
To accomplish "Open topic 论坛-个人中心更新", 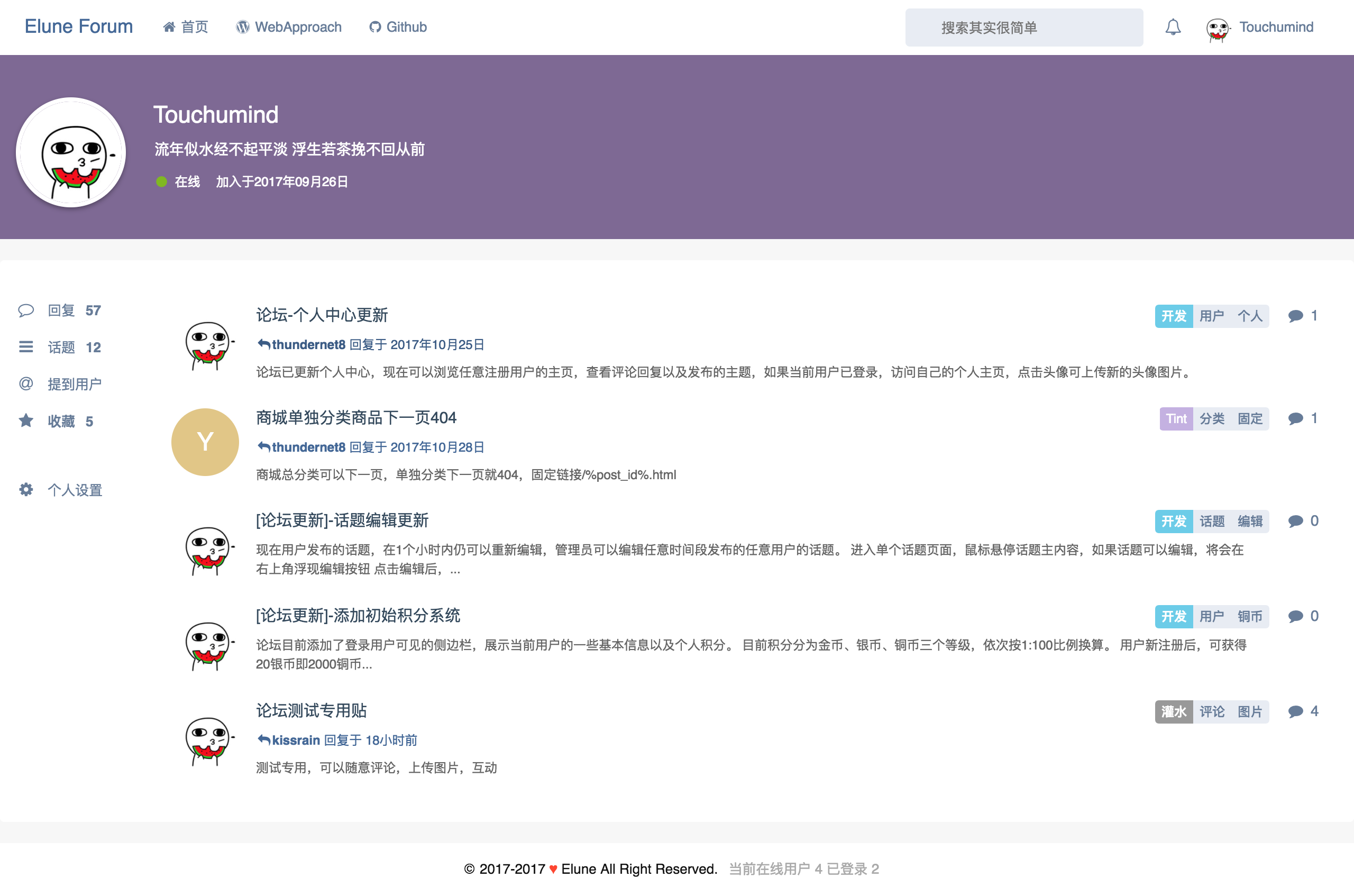I will tap(322, 315).
